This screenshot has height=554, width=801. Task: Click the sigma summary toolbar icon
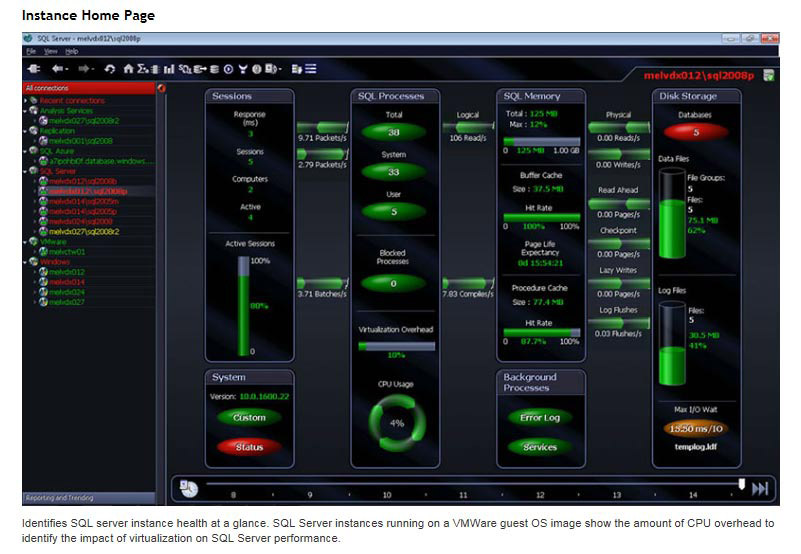click(x=142, y=69)
